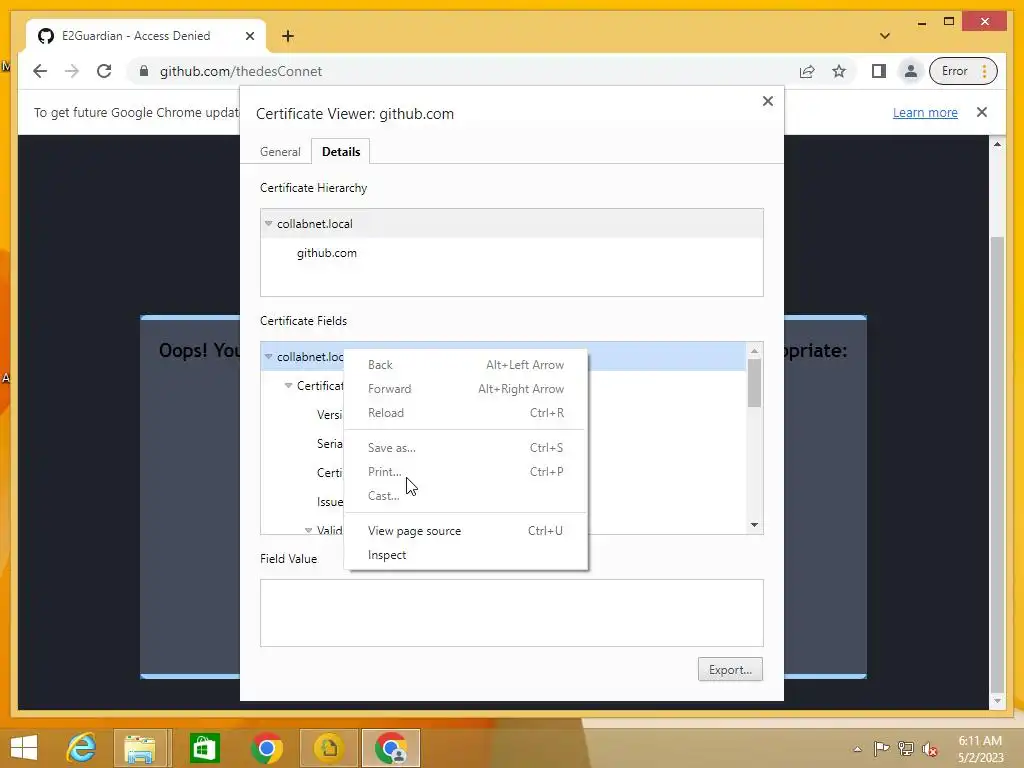Choose Back from the context menu
Viewport: 1024px width, 768px height.
pos(466,364)
